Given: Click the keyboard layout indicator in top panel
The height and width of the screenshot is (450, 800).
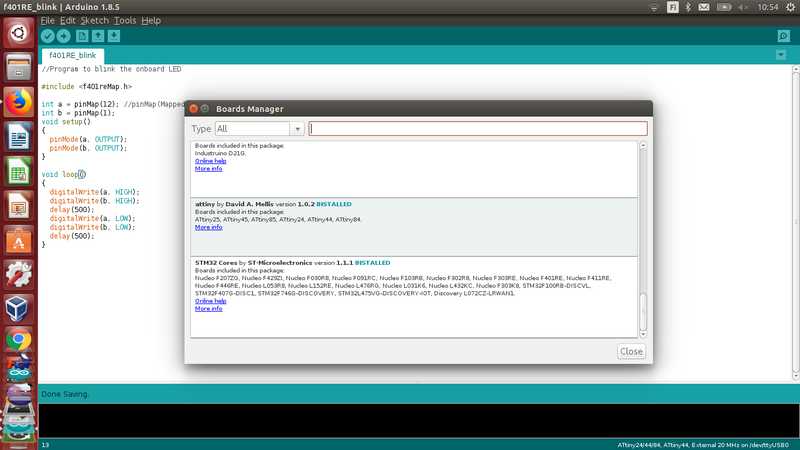Looking at the screenshot, I should [x=672, y=7].
